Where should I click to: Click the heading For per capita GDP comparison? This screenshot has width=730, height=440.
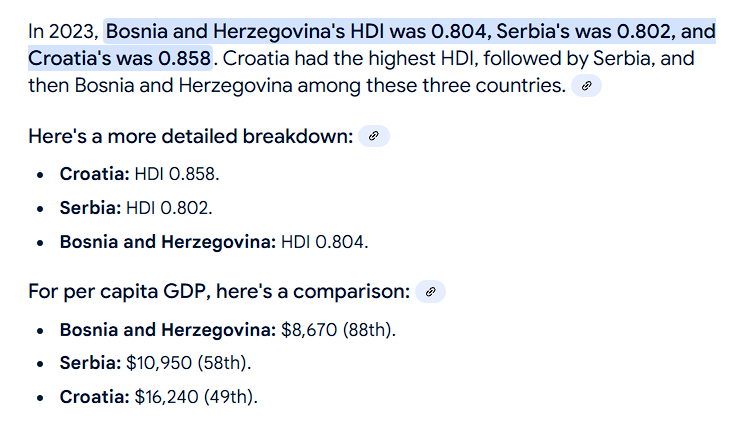tap(219, 291)
